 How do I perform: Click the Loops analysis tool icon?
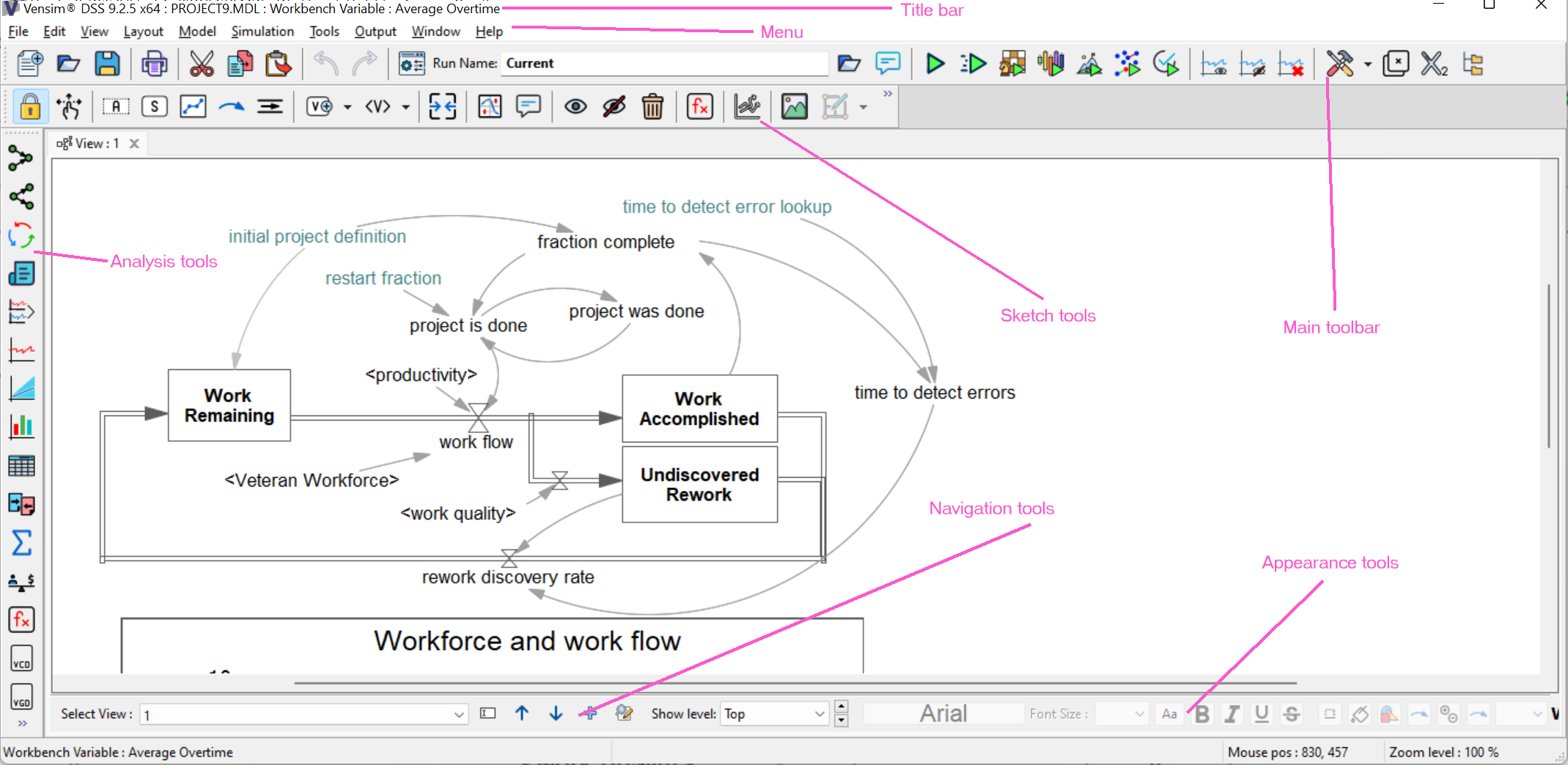[x=21, y=235]
